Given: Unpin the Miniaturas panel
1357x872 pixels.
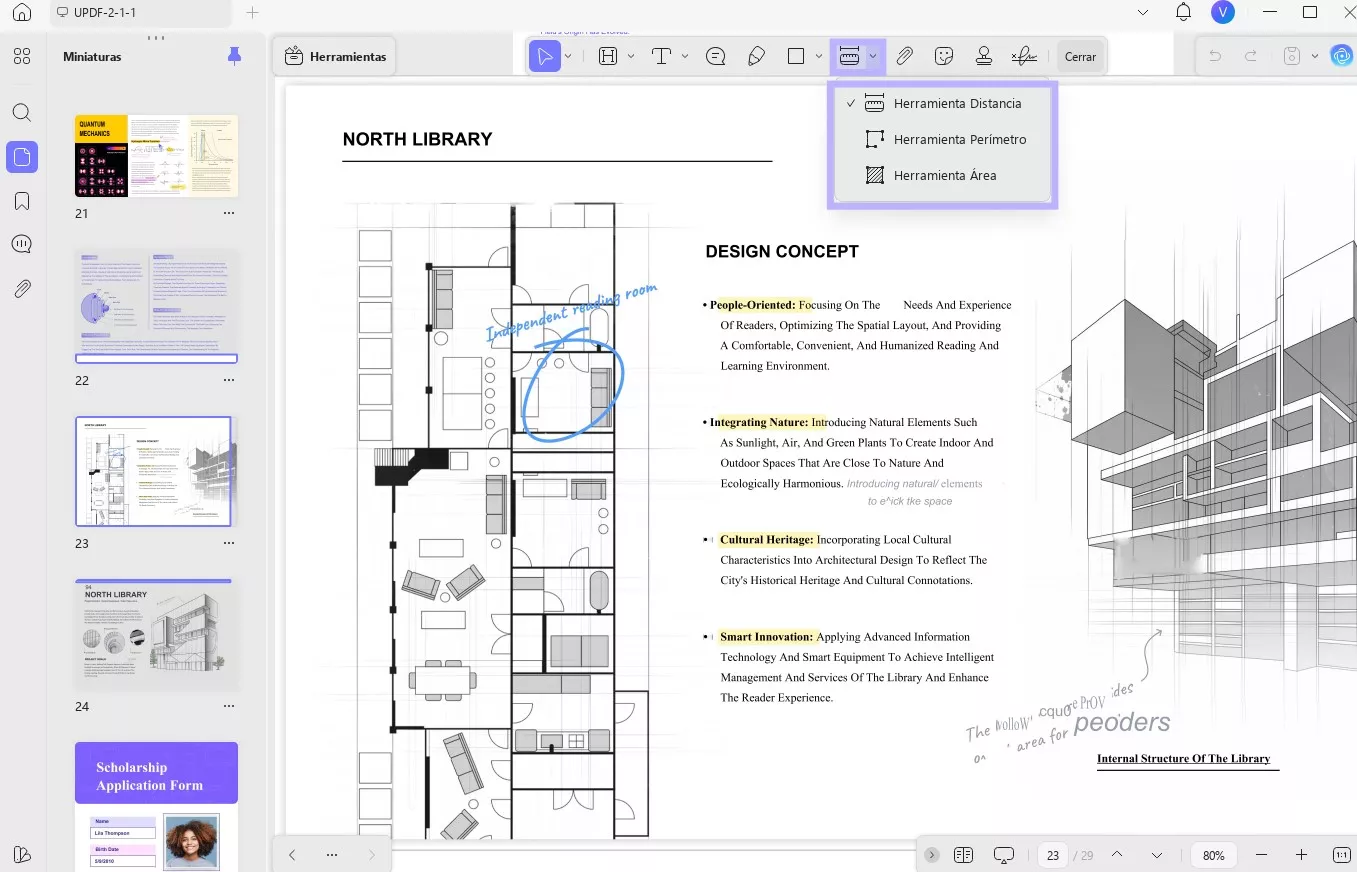Looking at the screenshot, I should coord(234,56).
